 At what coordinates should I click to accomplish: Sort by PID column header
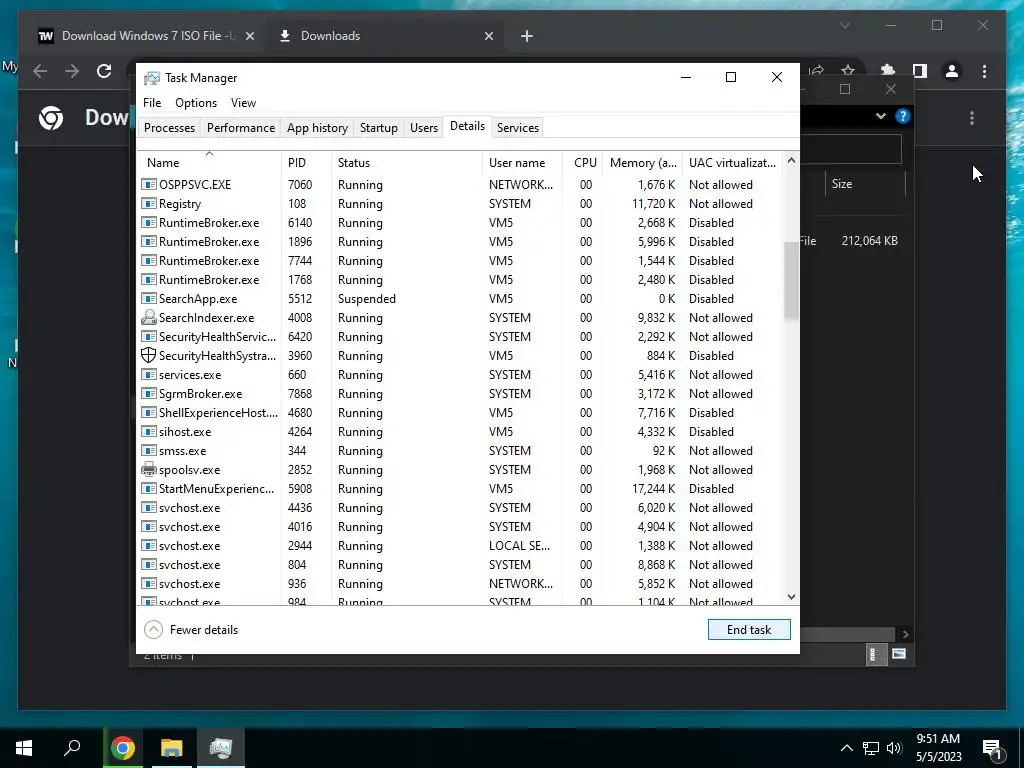coord(307,163)
